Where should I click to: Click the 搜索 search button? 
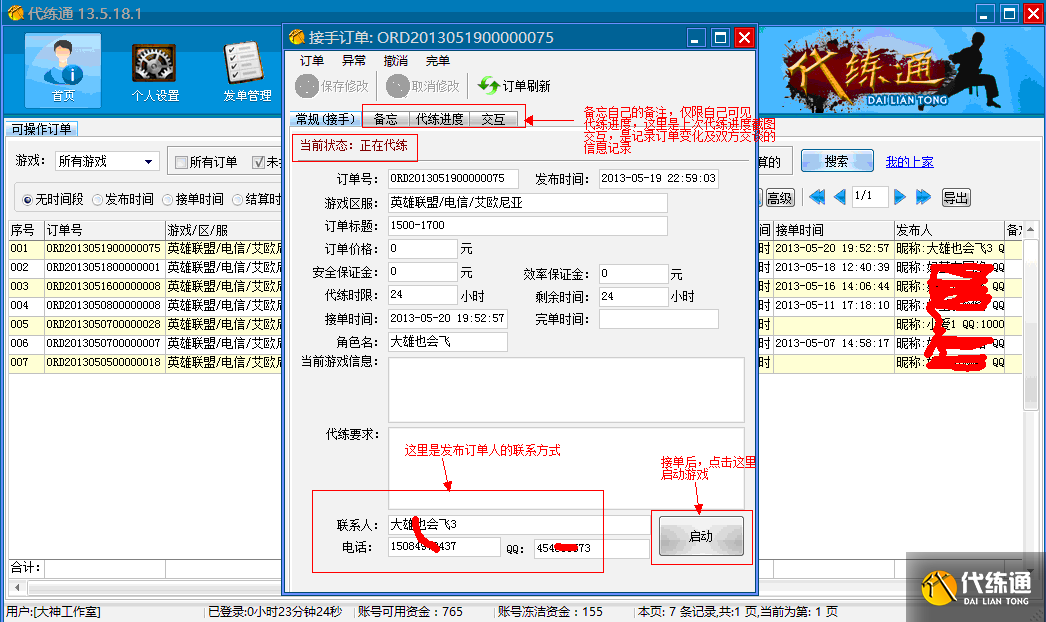point(836,162)
